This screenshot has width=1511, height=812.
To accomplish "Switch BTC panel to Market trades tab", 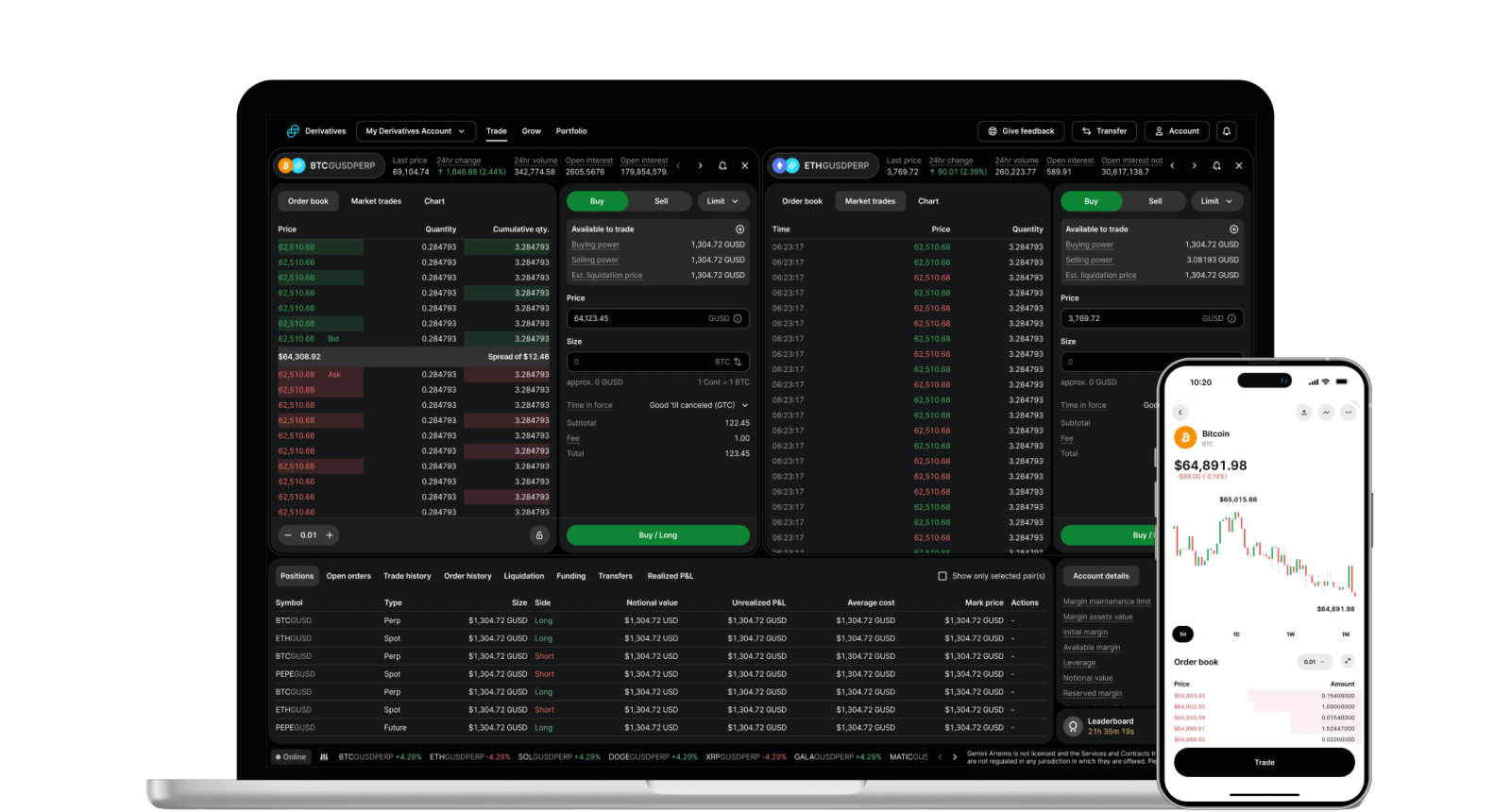I will pos(376,201).
